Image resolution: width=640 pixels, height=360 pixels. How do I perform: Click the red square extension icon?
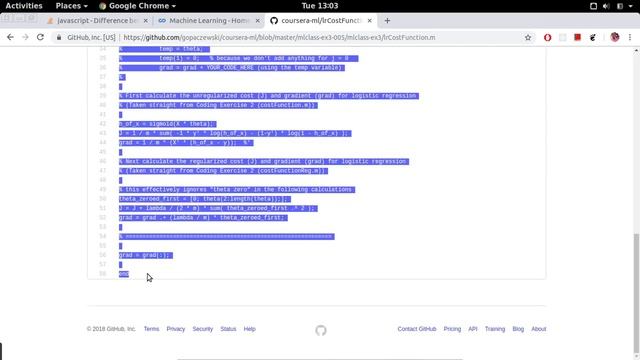click(577, 37)
